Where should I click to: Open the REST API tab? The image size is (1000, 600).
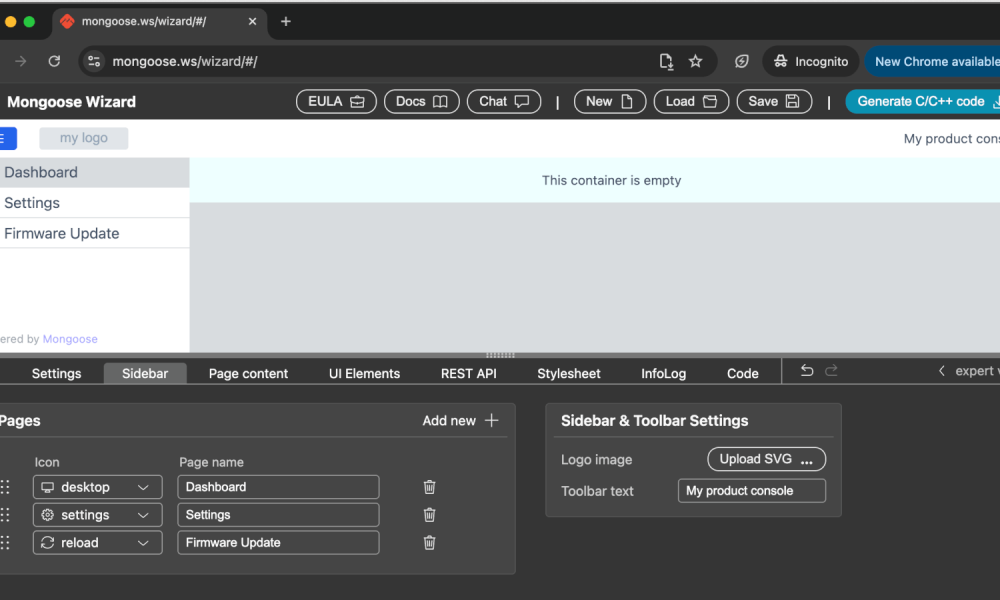(468, 373)
